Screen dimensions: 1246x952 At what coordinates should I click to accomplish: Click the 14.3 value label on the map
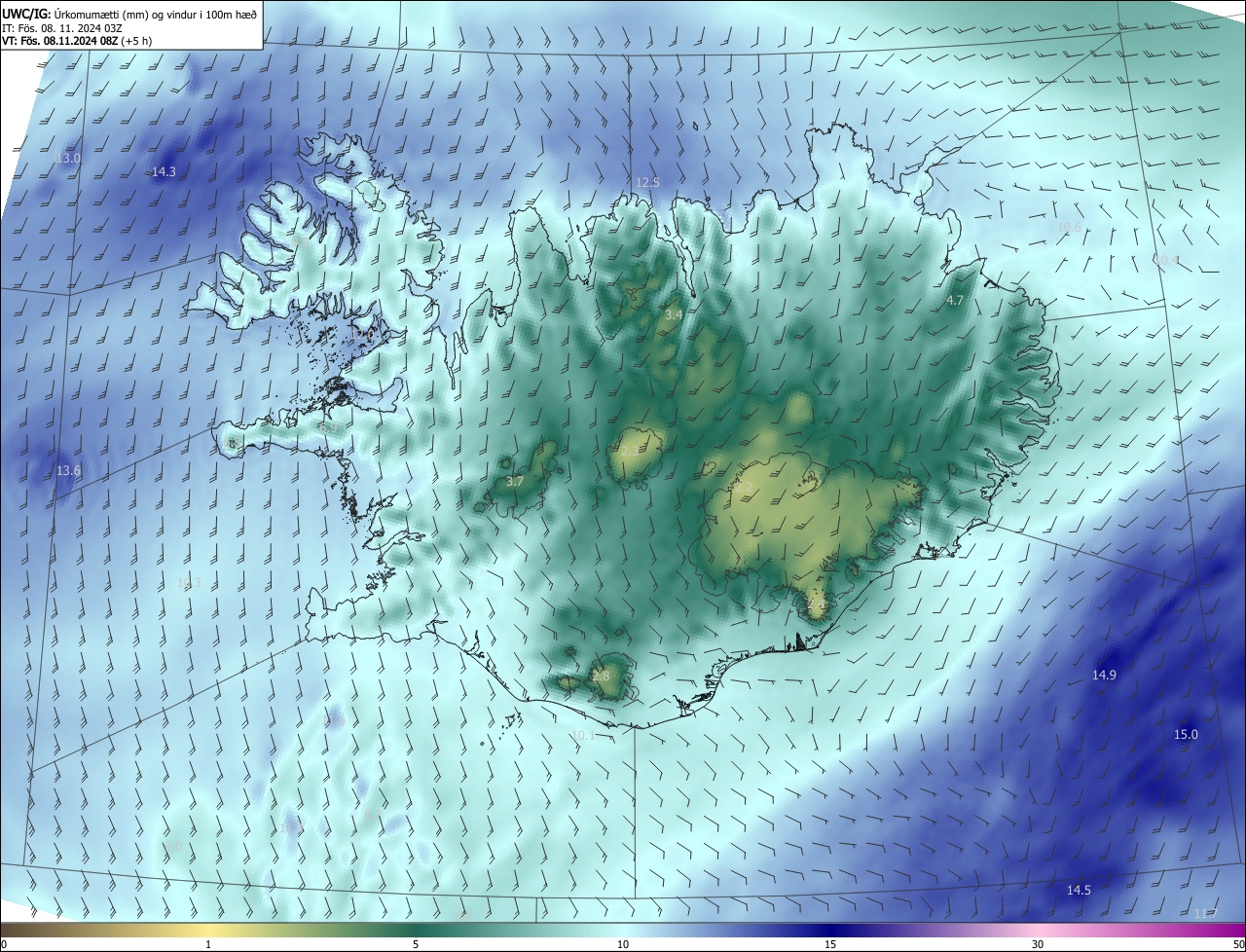(165, 171)
